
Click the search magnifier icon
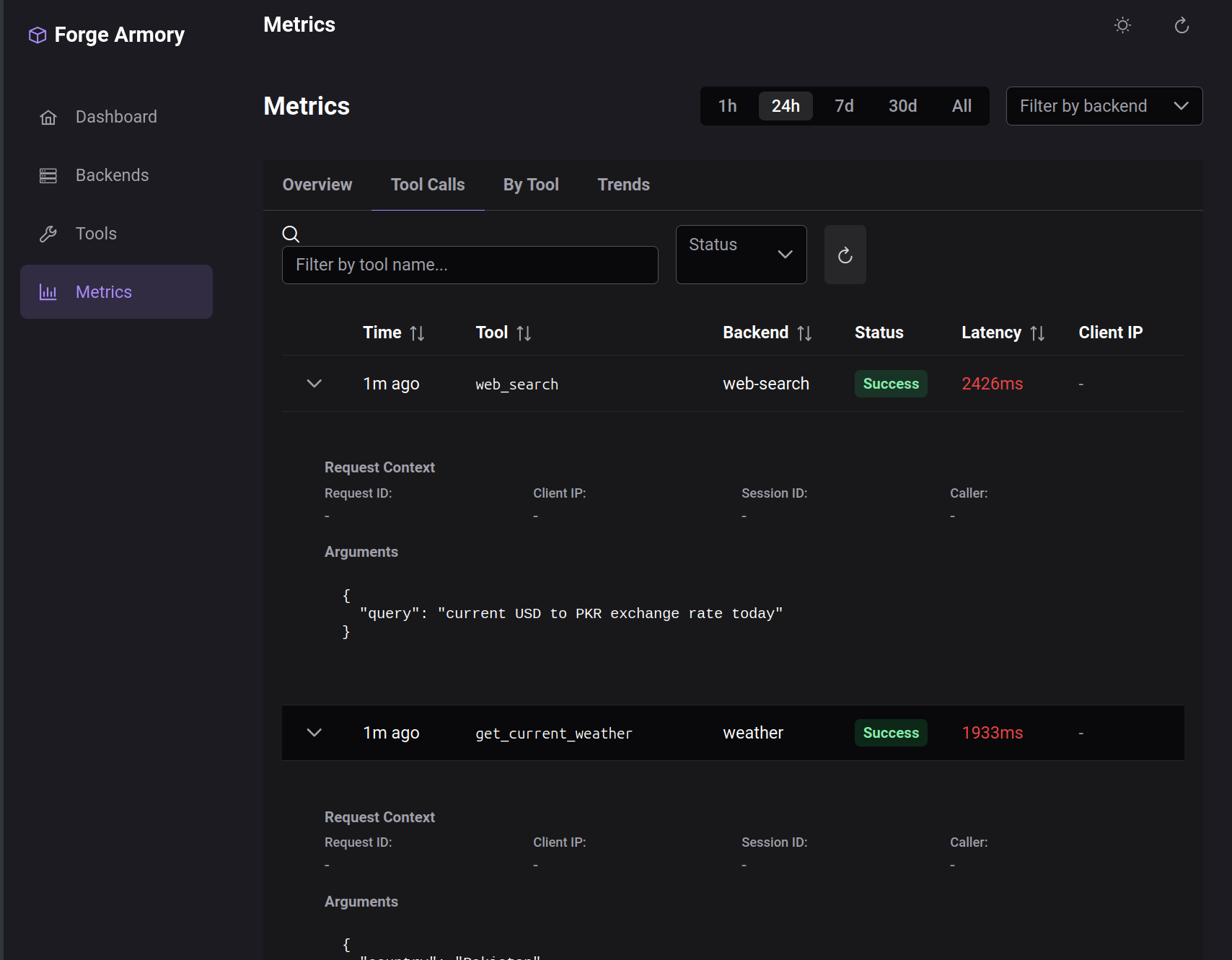[291, 234]
